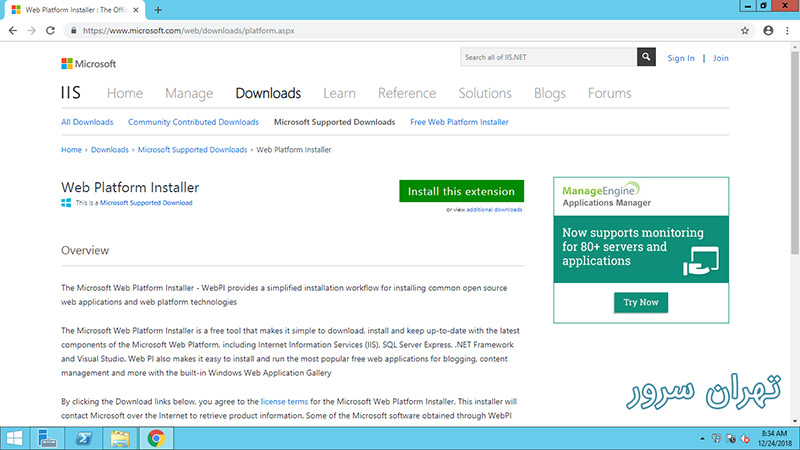Screen dimensions: 800x450
Task: Select Free Web Platform Installer tab
Action: 459,122
